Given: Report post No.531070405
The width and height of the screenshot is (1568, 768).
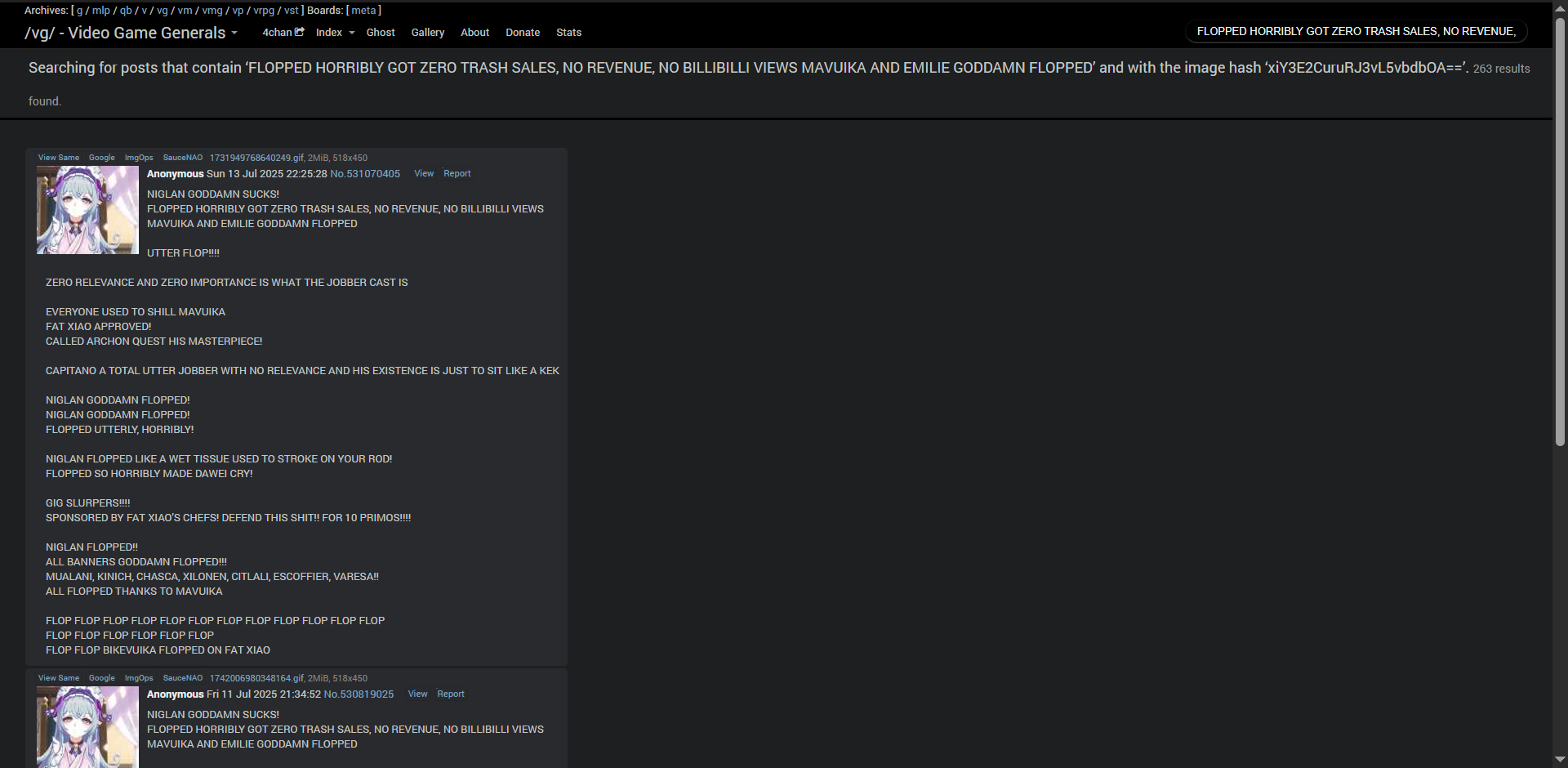Looking at the screenshot, I should (457, 173).
